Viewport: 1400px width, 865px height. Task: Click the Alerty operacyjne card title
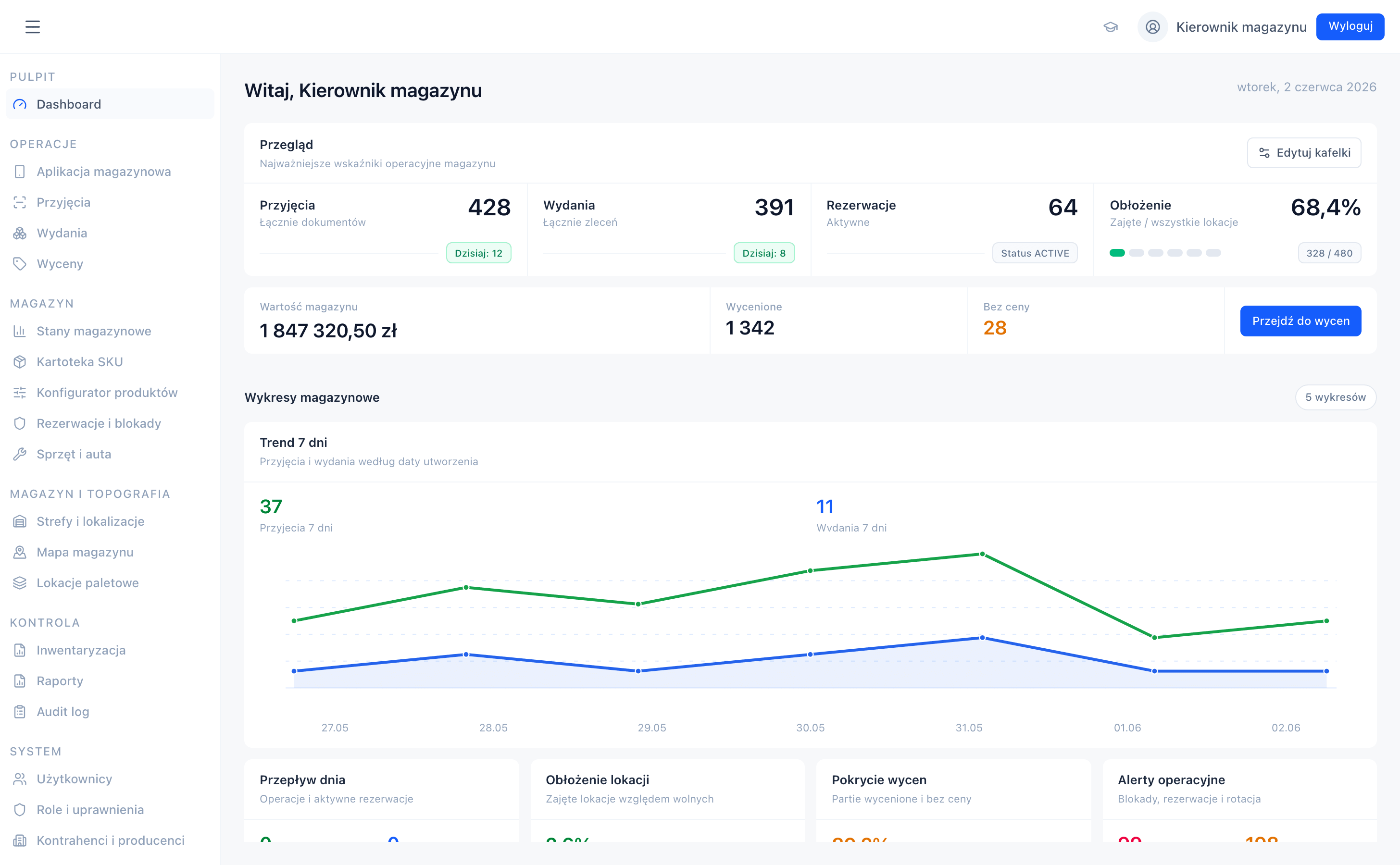1171,780
